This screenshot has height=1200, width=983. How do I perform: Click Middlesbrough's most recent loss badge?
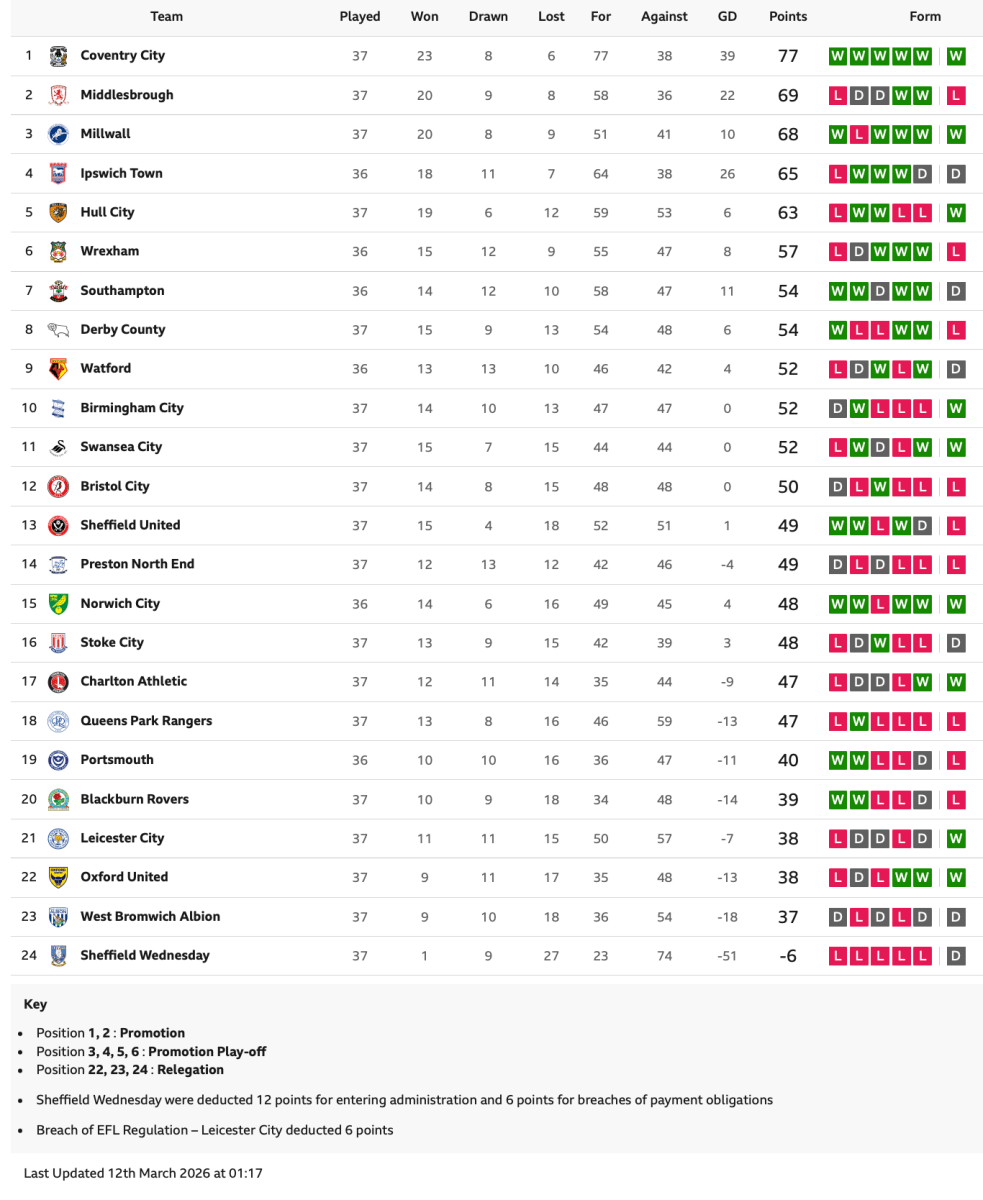(x=956, y=95)
